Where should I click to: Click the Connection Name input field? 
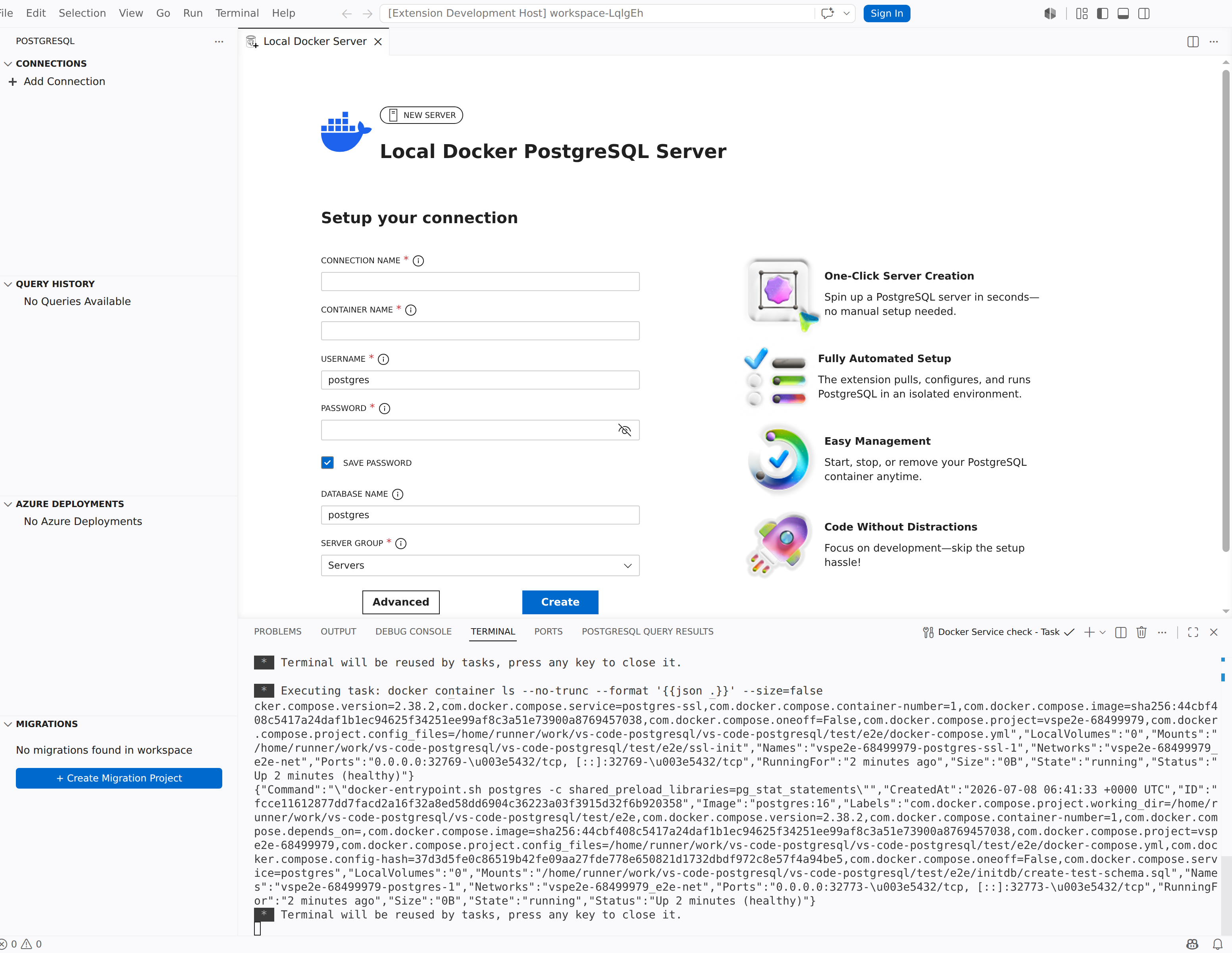[x=480, y=282]
